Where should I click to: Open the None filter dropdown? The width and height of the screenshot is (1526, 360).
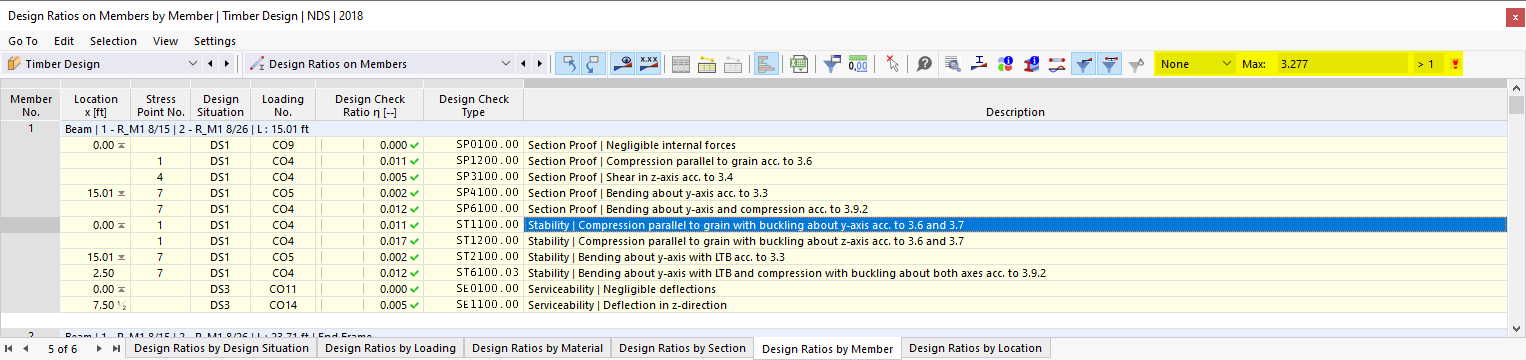pos(1227,64)
